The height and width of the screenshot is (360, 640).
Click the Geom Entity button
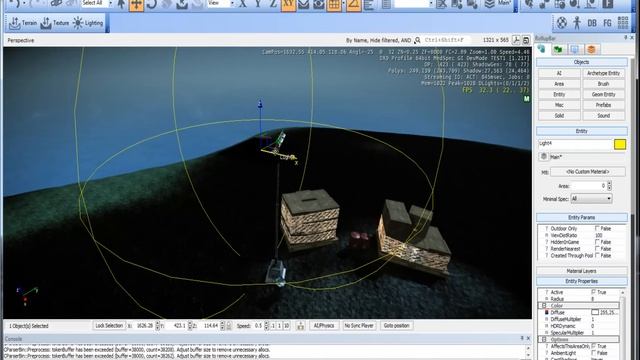point(603,94)
